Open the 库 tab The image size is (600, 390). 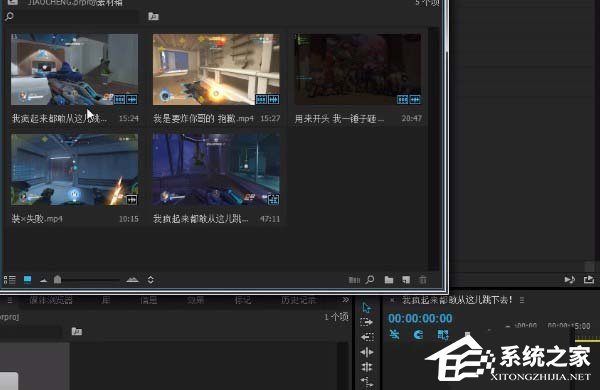pyautogui.click(x=106, y=300)
